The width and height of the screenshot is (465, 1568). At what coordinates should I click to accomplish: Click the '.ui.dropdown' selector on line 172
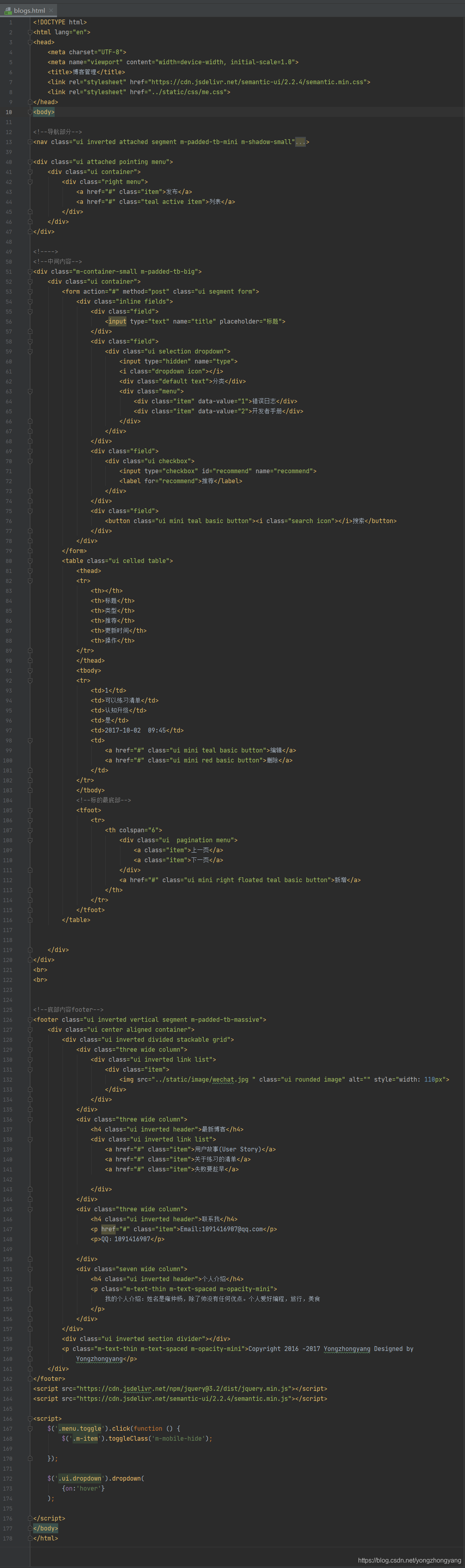pyautogui.click(x=80, y=1479)
